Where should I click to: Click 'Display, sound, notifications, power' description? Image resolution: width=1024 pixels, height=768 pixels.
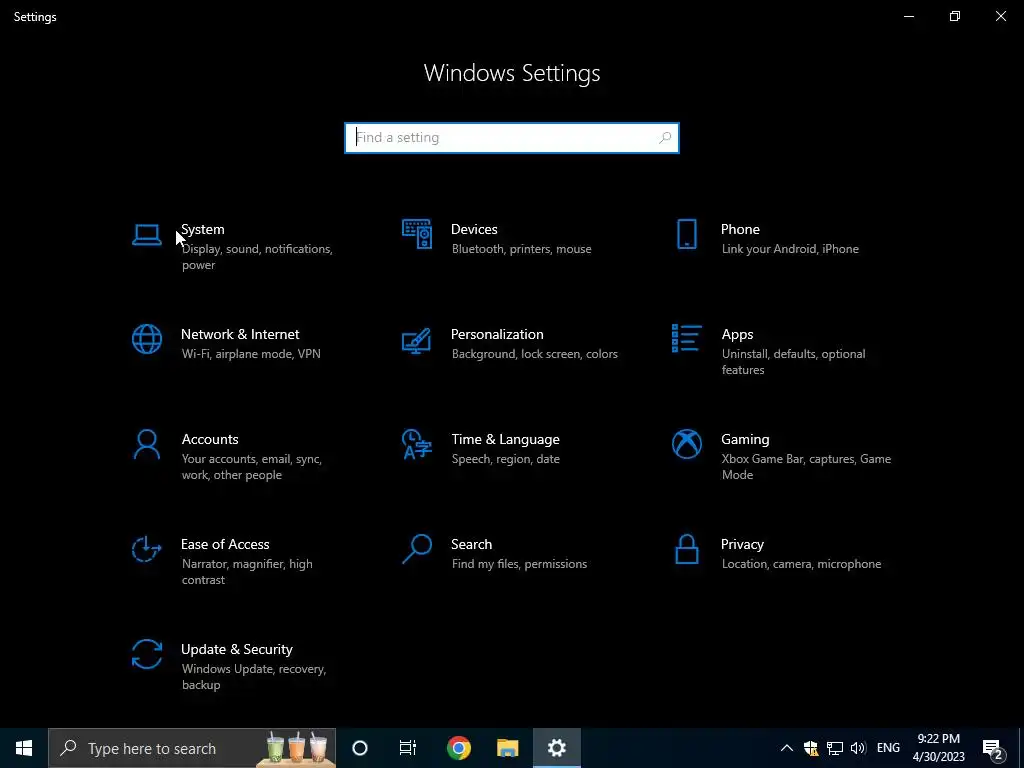(x=257, y=257)
